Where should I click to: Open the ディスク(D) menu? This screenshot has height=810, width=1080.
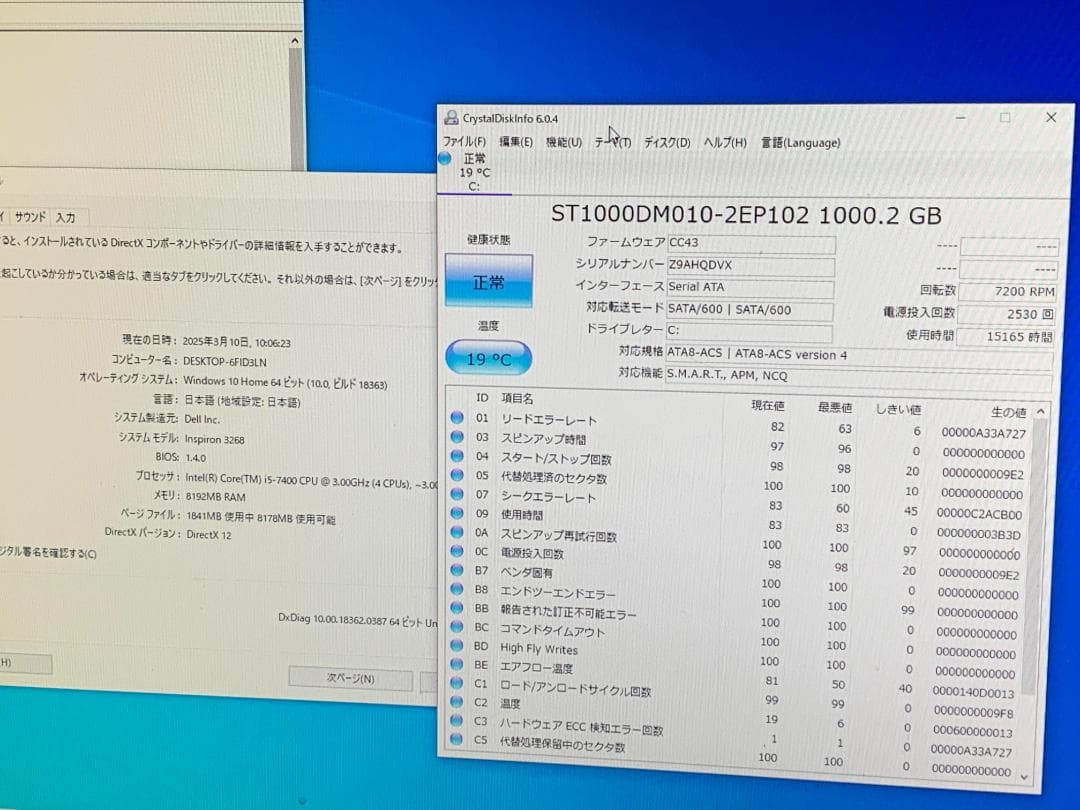[x=668, y=142]
